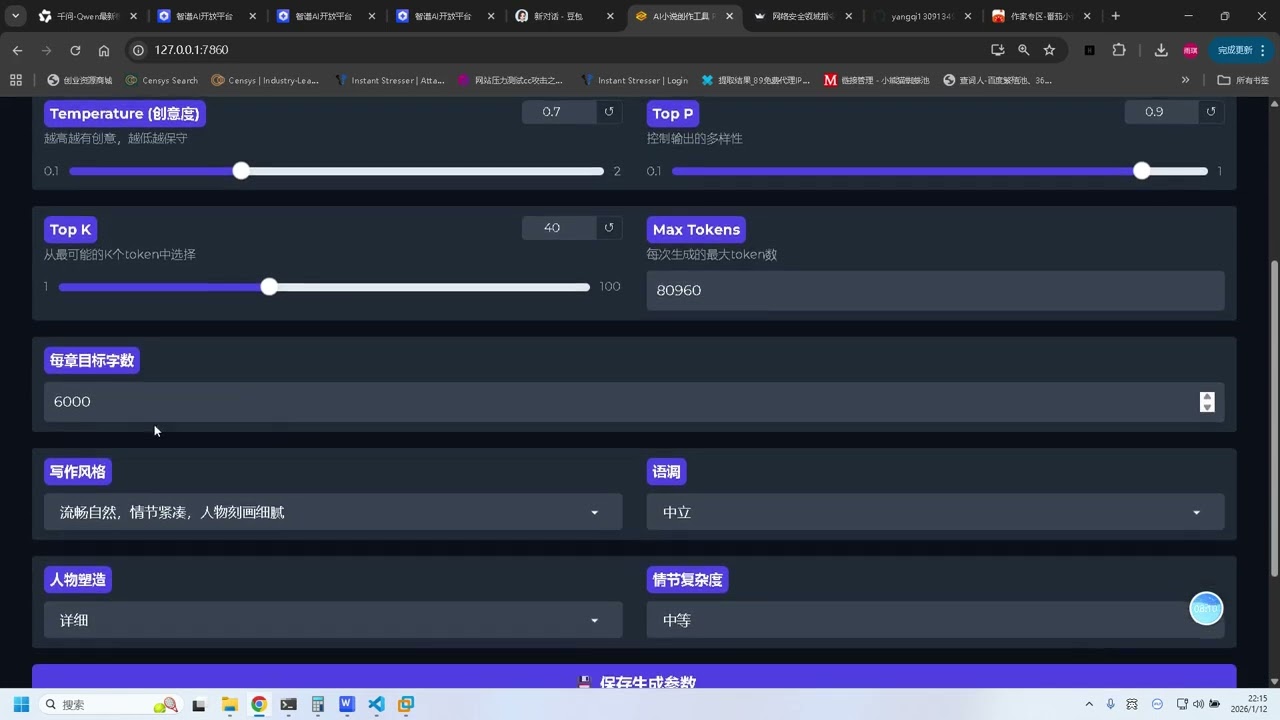Click the Temperature slider handle
This screenshot has height=720, width=1280.
tap(241, 171)
